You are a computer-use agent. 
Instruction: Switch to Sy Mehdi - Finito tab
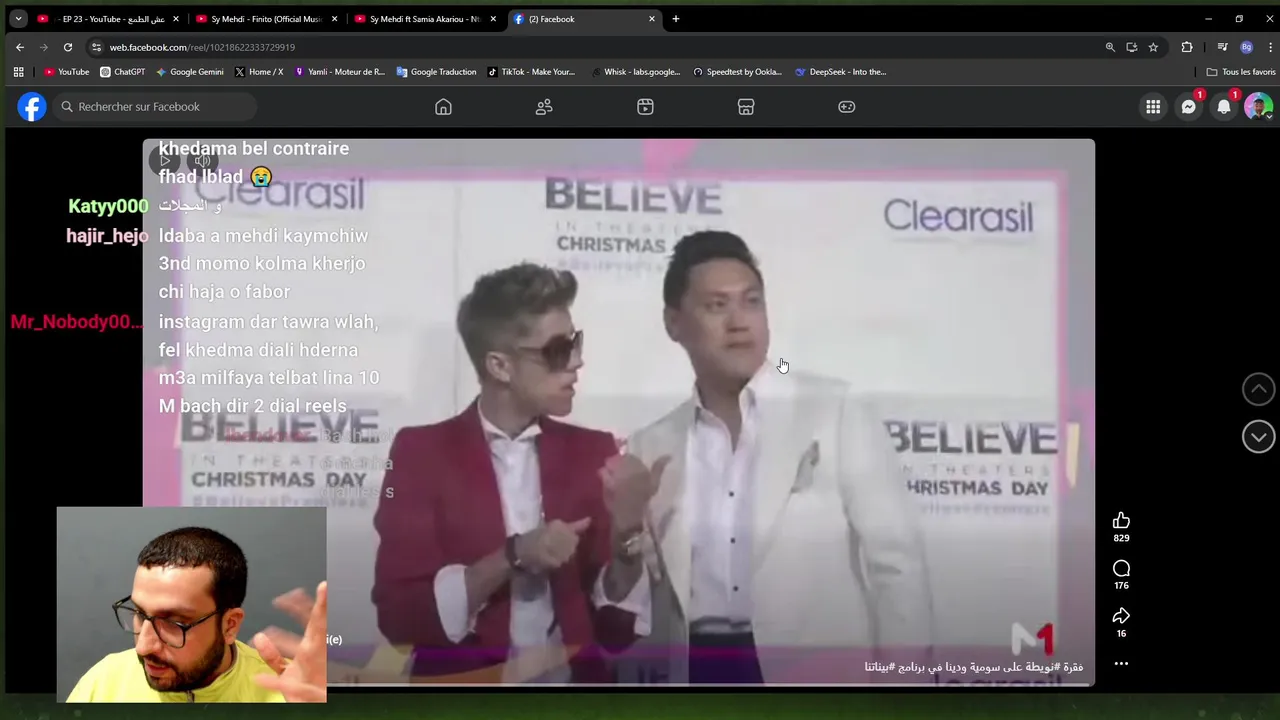pyautogui.click(x=266, y=19)
